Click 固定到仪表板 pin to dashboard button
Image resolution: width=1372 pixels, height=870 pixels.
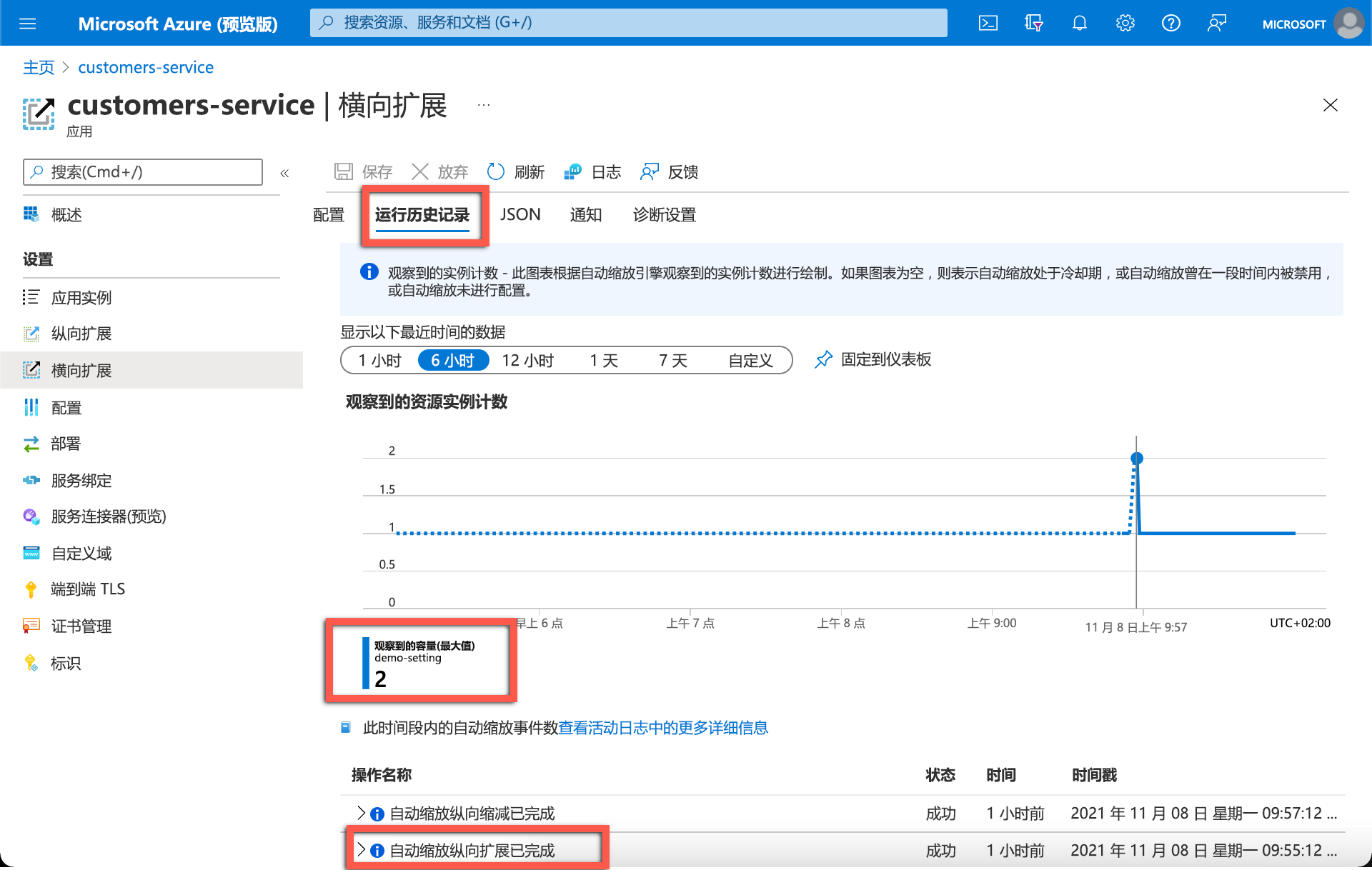click(x=873, y=359)
